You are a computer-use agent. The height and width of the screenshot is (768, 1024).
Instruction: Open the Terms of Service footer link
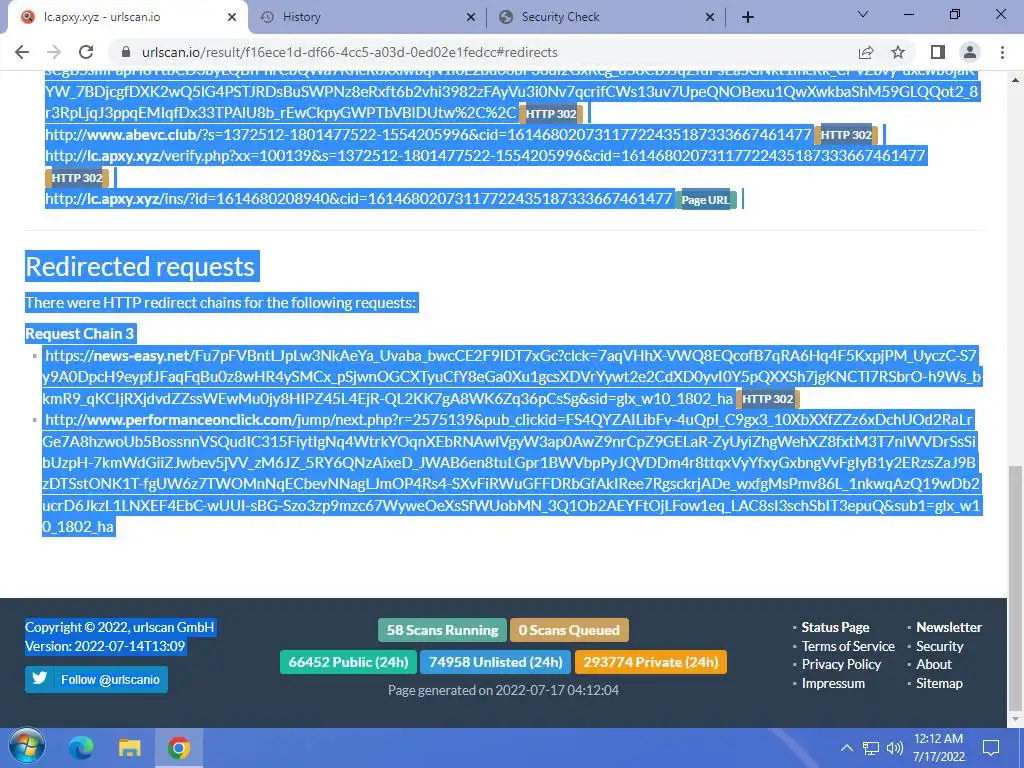tap(848, 647)
